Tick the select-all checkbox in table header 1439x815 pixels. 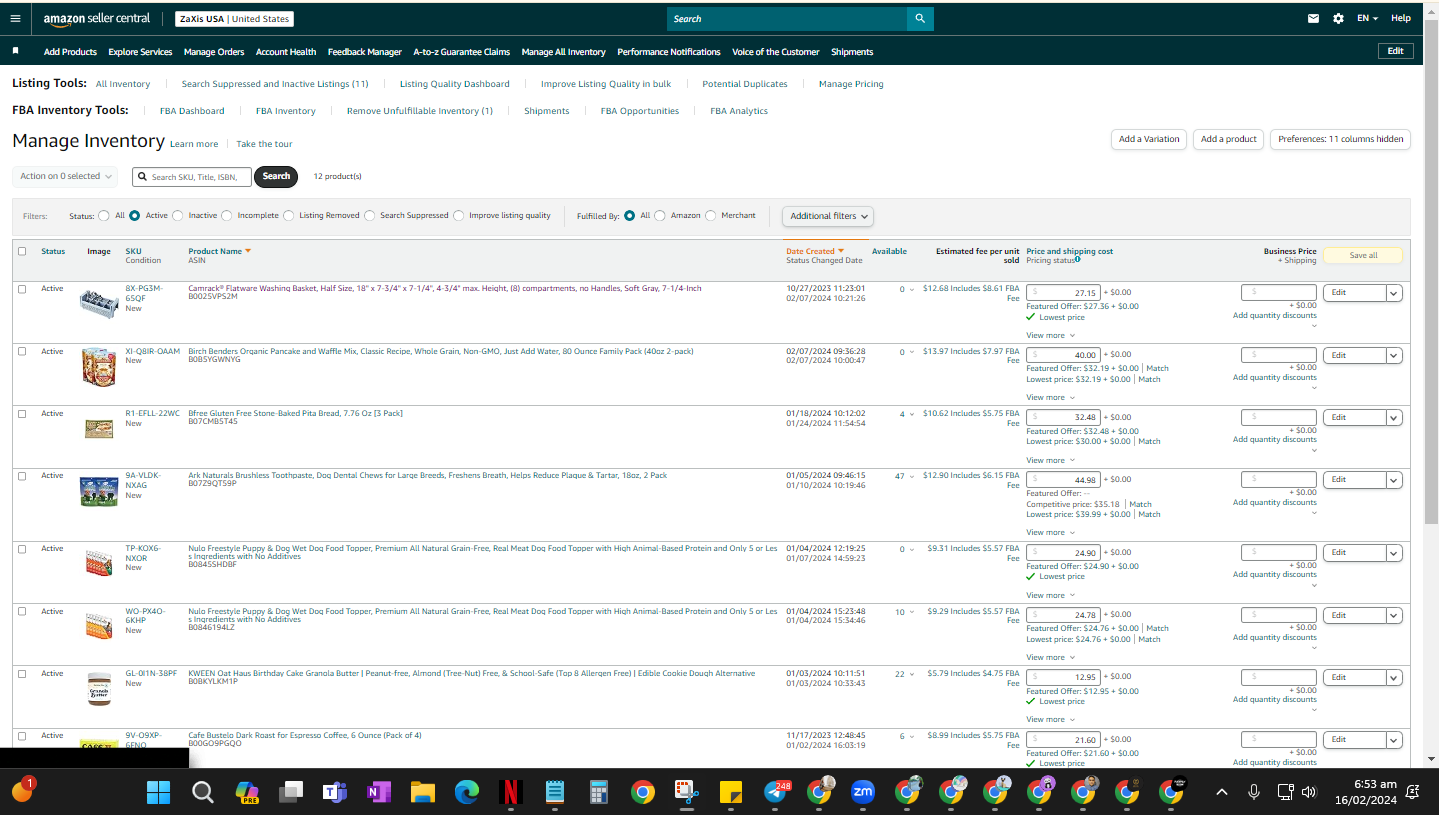(22, 251)
